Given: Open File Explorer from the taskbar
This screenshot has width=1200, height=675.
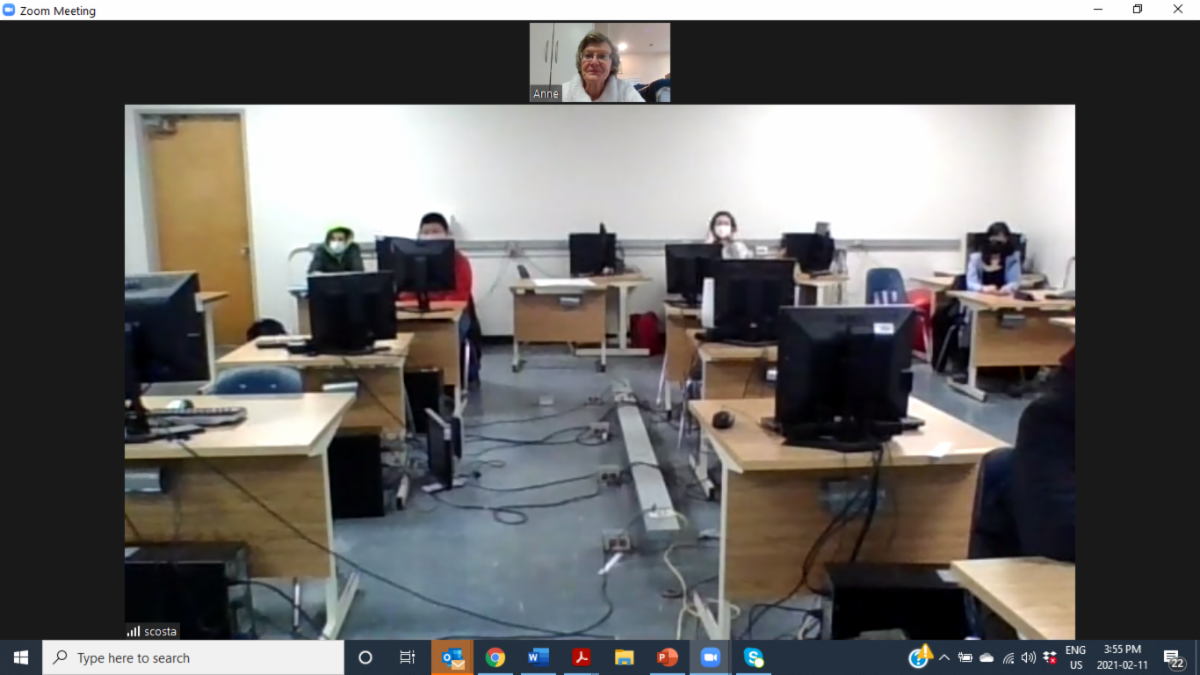Looking at the screenshot, I should 624,657.
